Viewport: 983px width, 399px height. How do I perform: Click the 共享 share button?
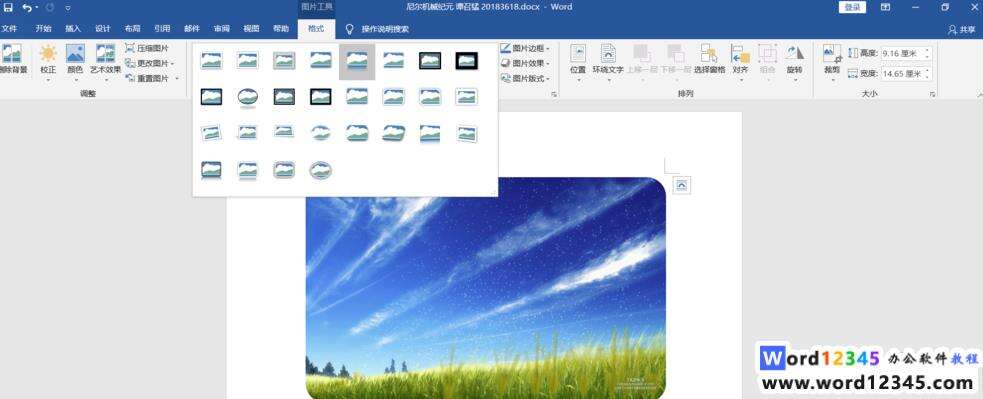tap(962, 29)
